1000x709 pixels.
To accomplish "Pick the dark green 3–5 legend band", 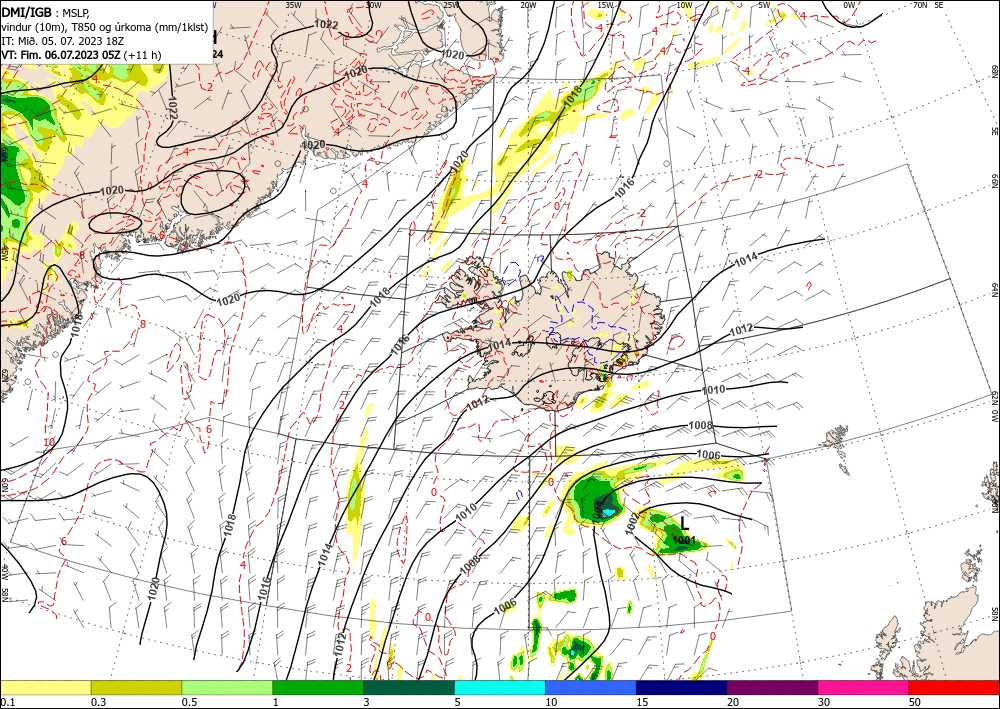I will [x=409, y=687].
